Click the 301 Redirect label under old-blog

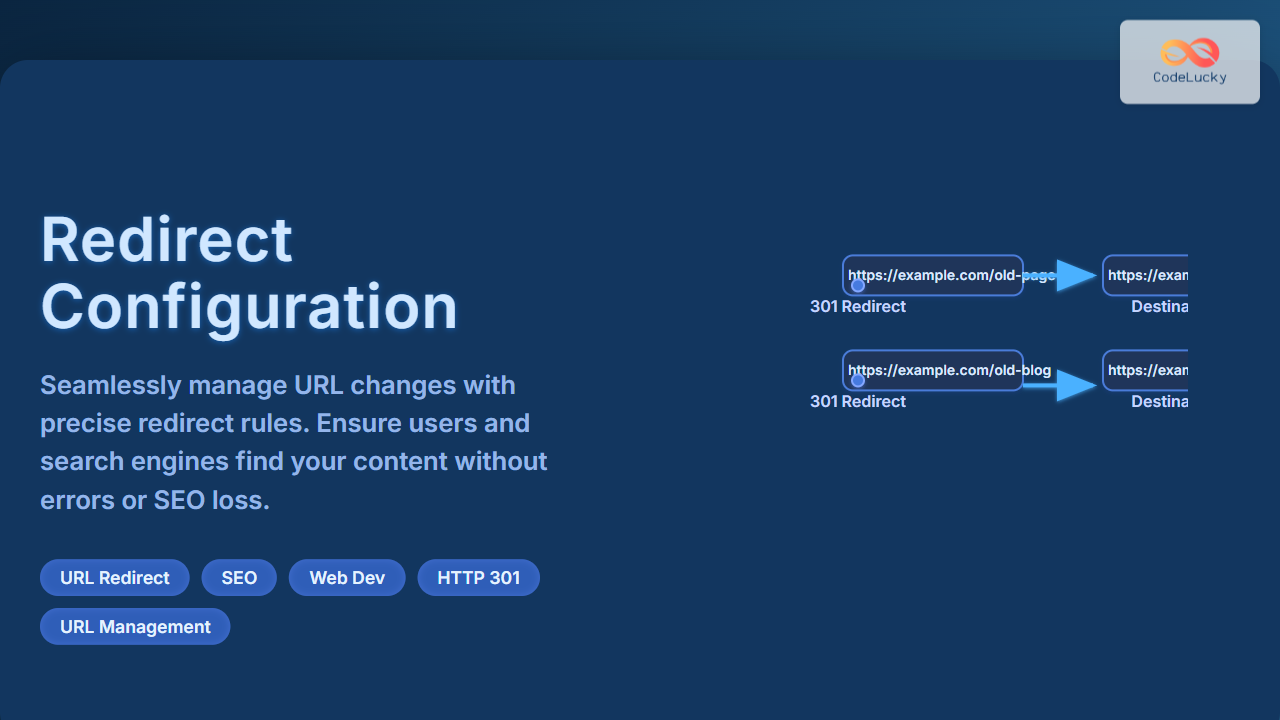coord(858,402)
